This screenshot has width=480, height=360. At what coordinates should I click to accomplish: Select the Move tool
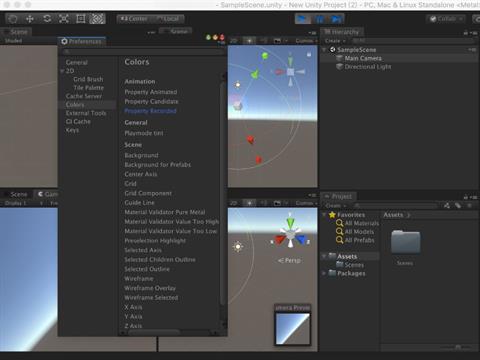pos(30,19)
